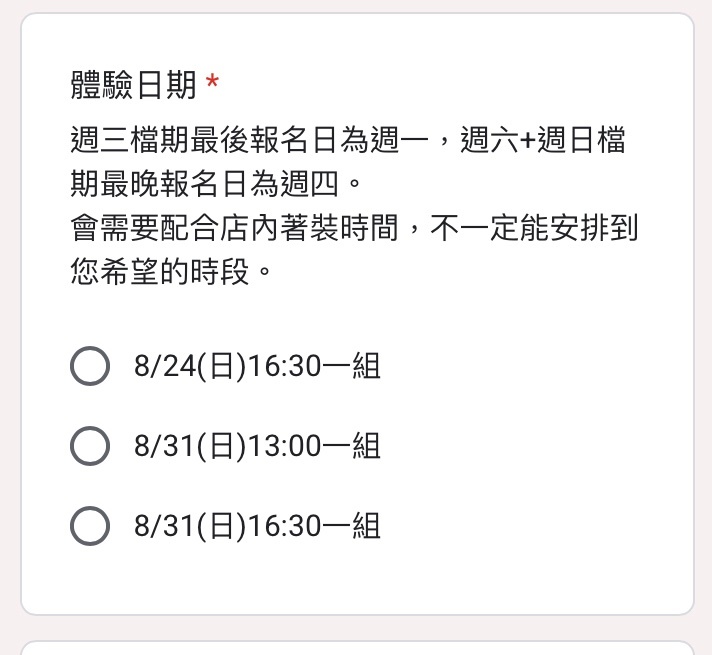The width and height of the screenshot is (712, 655).
Task: Click the line 期最晚報名日為週四。
Action: pos(216,184)
